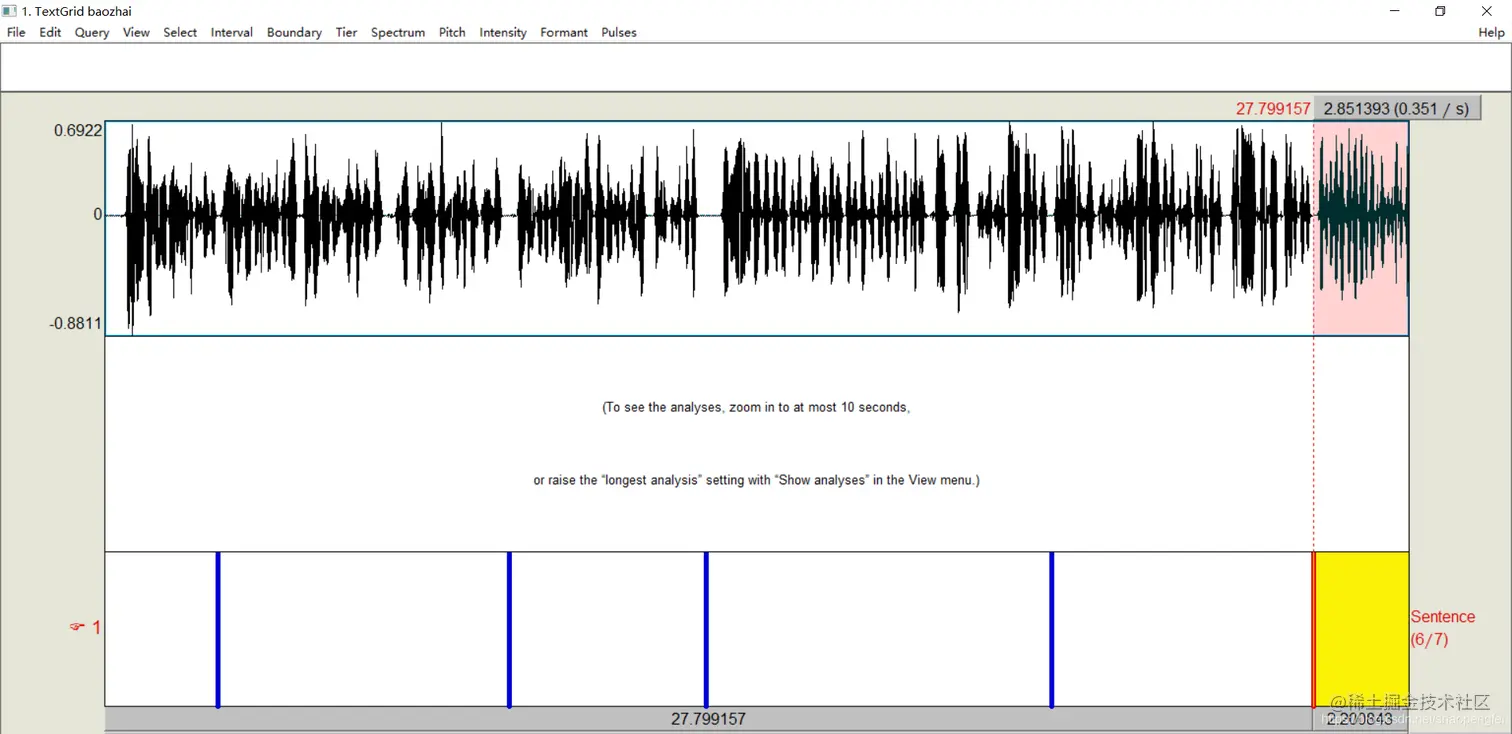Open the Pulses menu
1512x734 pixels.
[x=619, y=32]
